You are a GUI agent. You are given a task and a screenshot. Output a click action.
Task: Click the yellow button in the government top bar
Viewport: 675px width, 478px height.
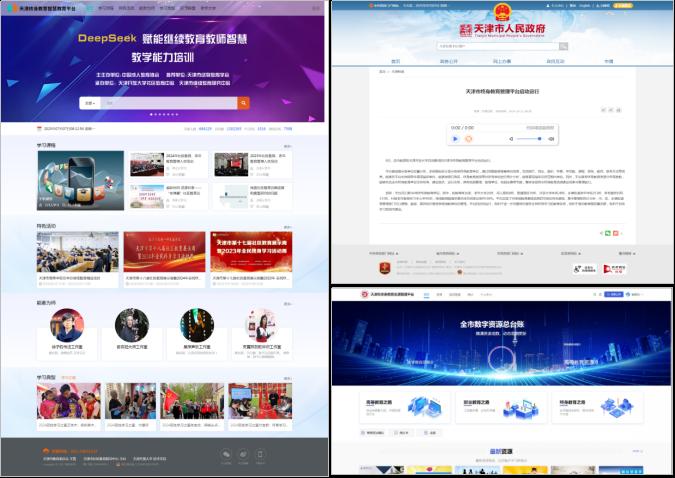(x=623, y=6)
